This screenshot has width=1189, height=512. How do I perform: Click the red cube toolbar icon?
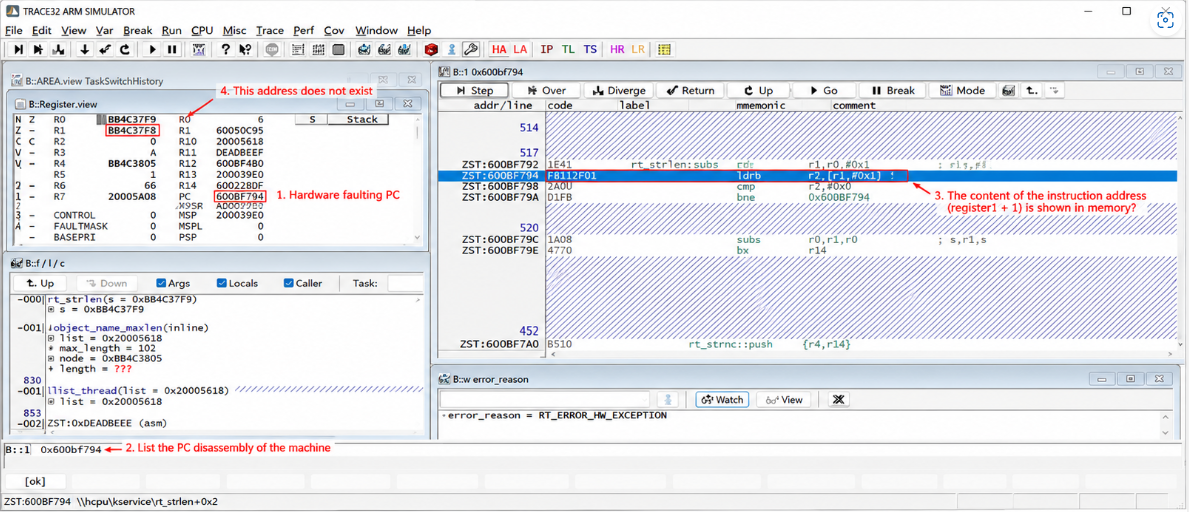point(431,49)
